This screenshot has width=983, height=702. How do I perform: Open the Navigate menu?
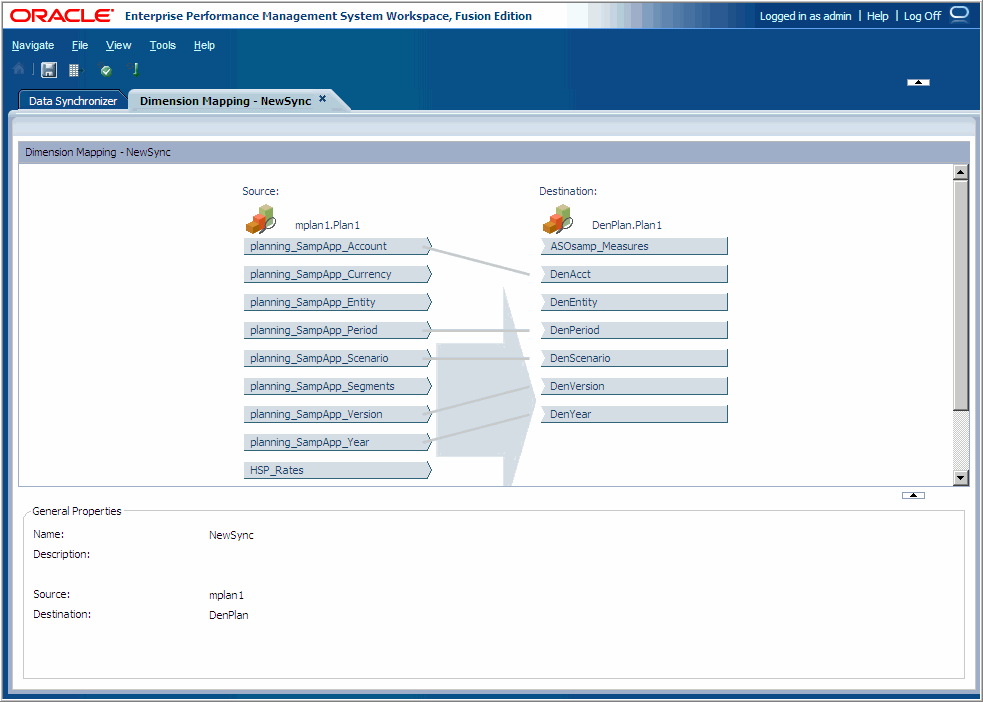[33, 45]
